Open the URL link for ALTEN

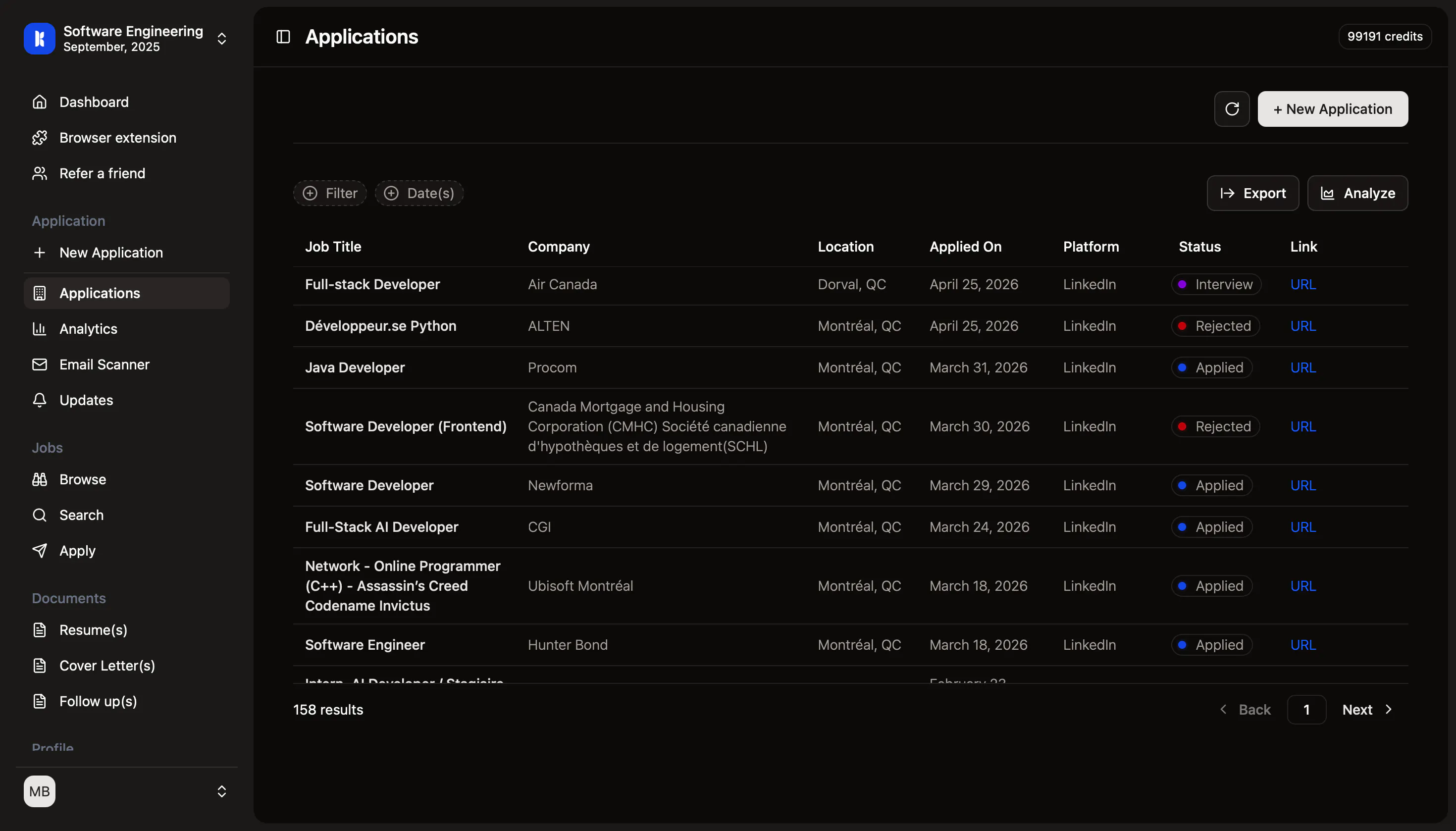click(x=1303, y=326)
